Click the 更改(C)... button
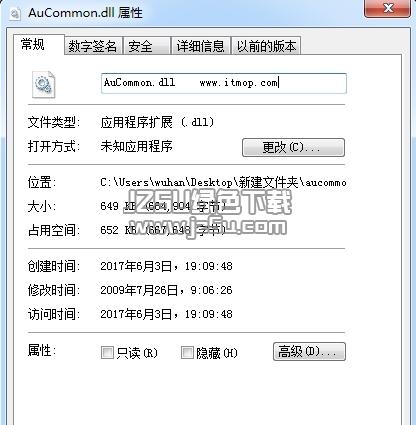Screen dimensions: 416x425 click(x=293, y=147)
